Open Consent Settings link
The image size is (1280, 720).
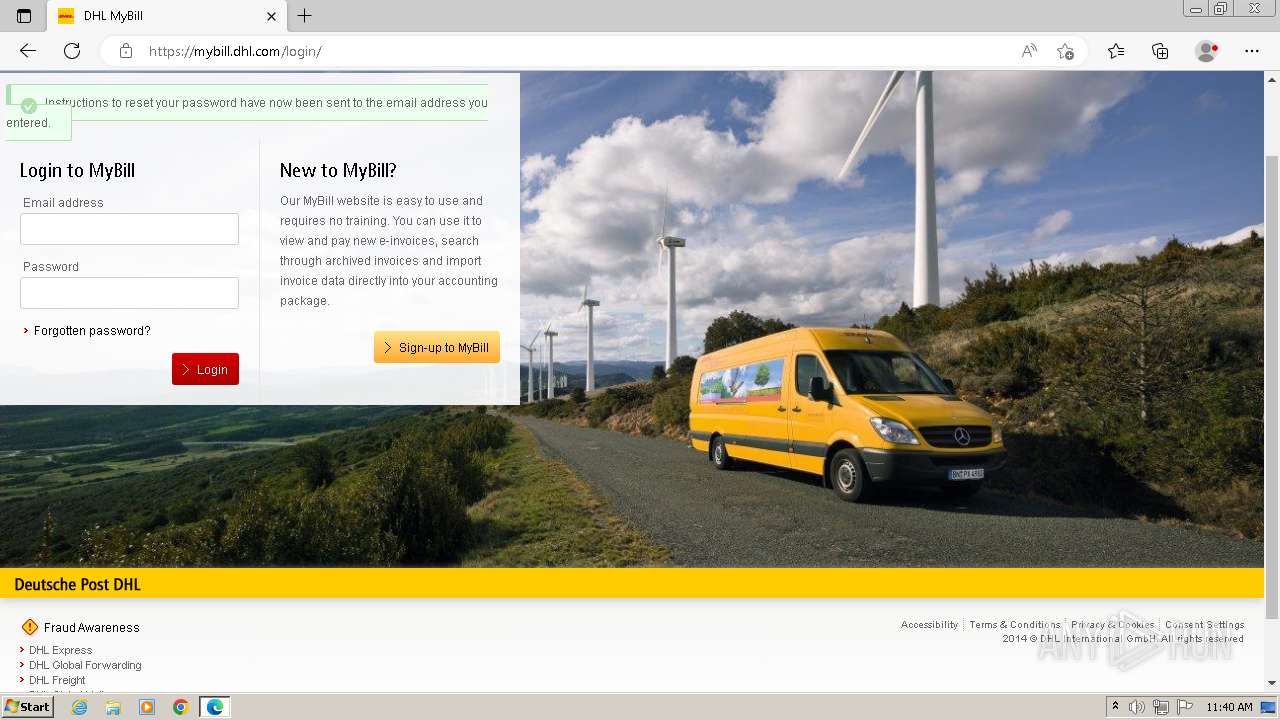[1204, 625]
